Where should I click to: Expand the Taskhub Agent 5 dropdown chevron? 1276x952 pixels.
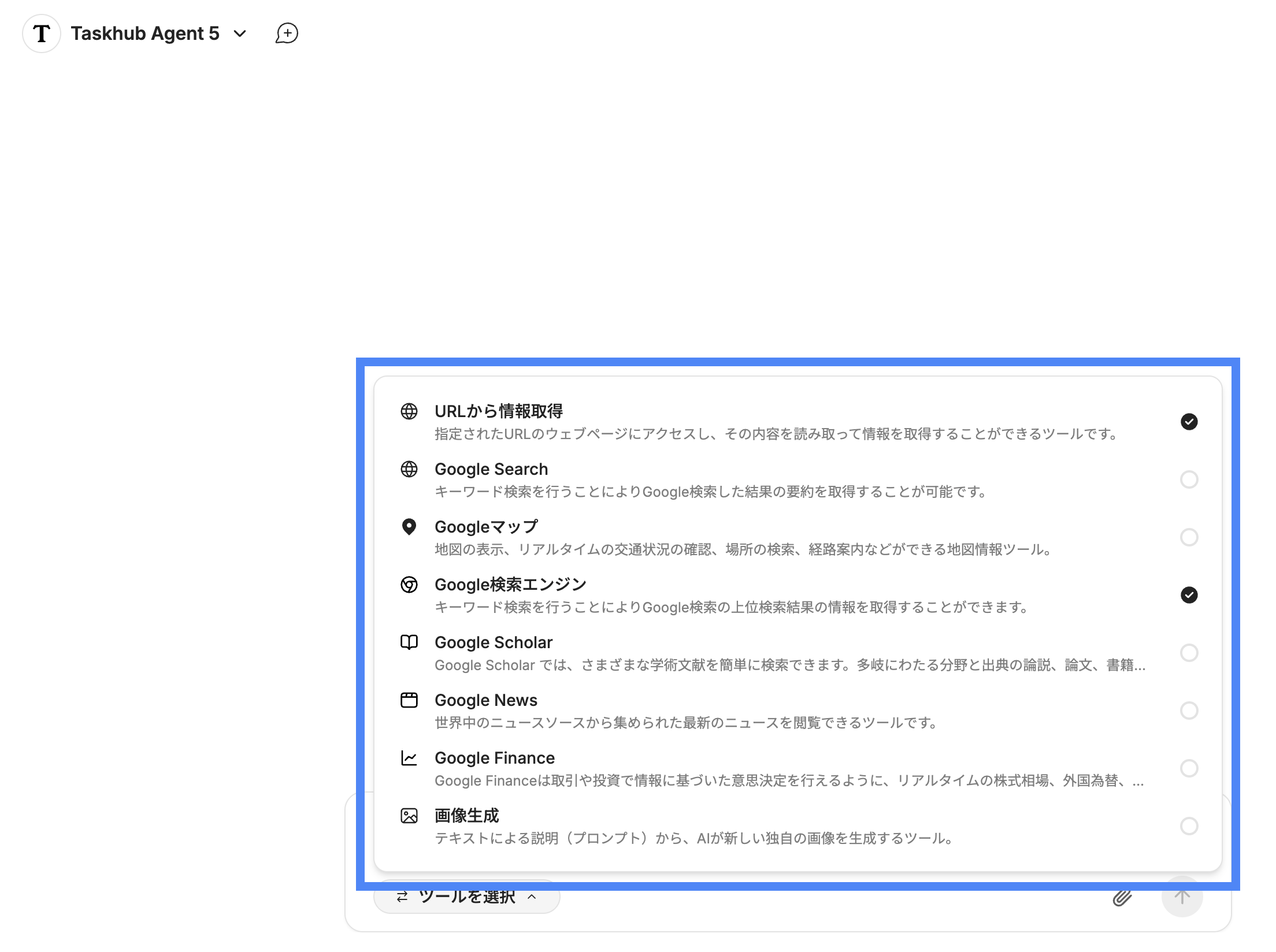click(240, 34)
